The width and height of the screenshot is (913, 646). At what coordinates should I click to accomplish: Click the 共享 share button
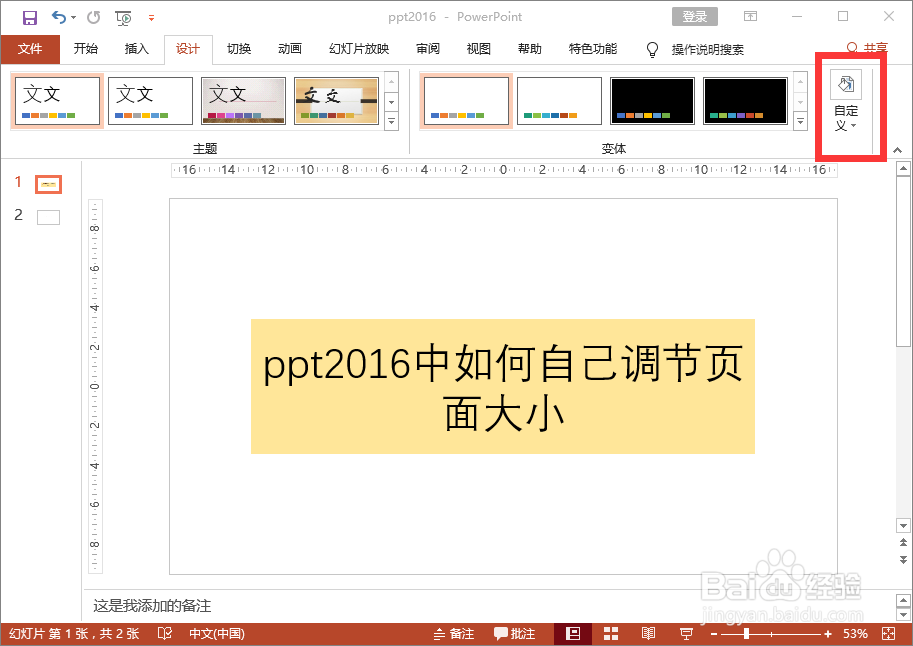pyautogui.click(x=868, y=48)
